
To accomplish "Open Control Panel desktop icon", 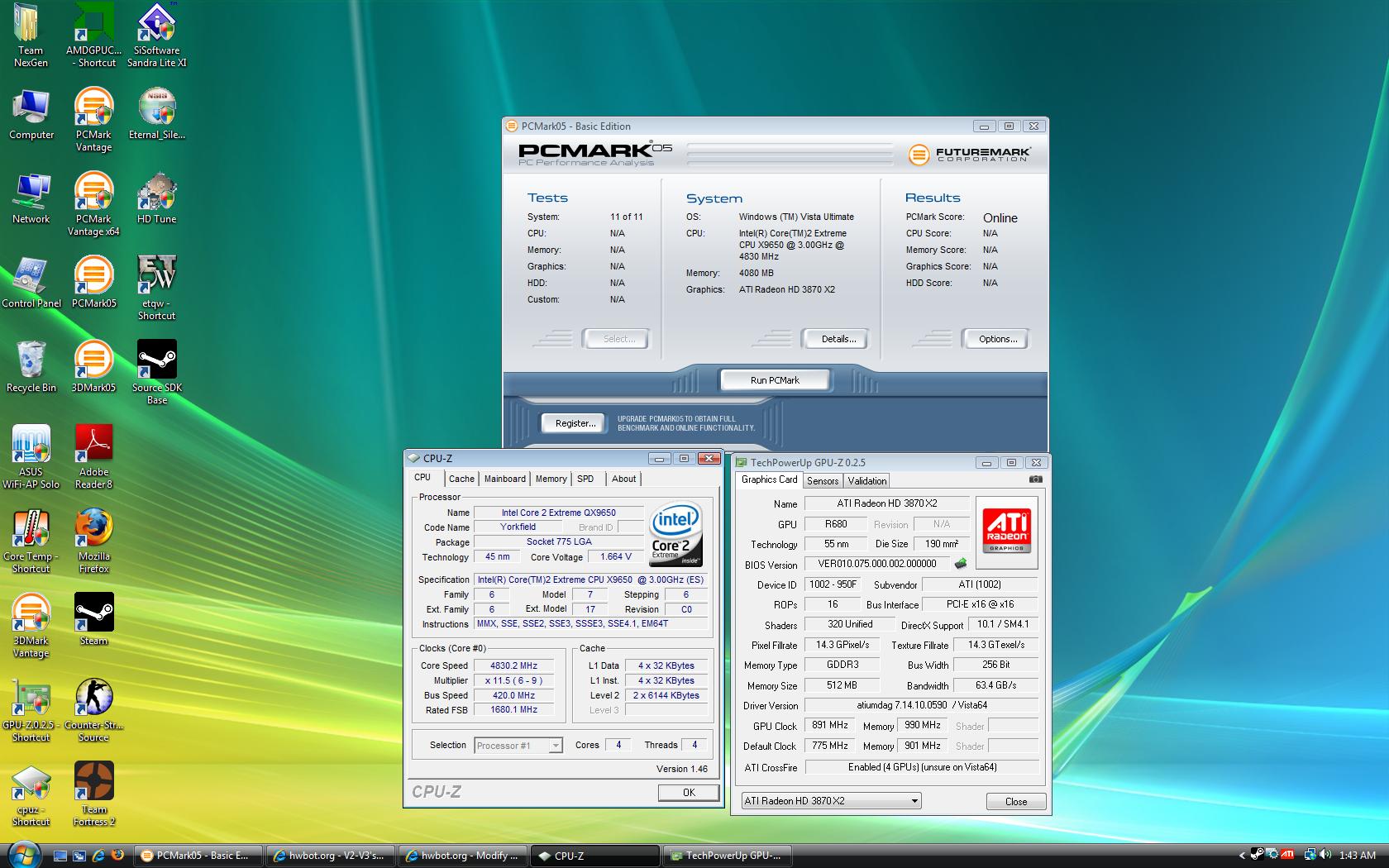I will 31,284.
